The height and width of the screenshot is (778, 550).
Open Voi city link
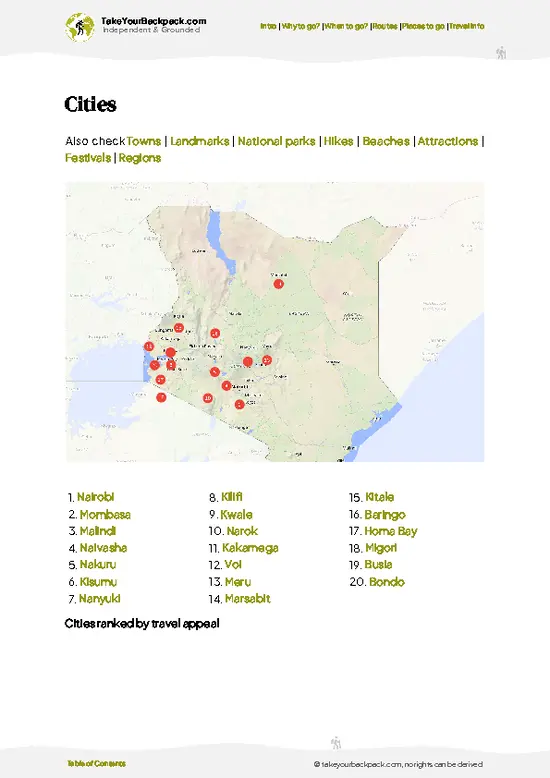[x=233, y=565]
